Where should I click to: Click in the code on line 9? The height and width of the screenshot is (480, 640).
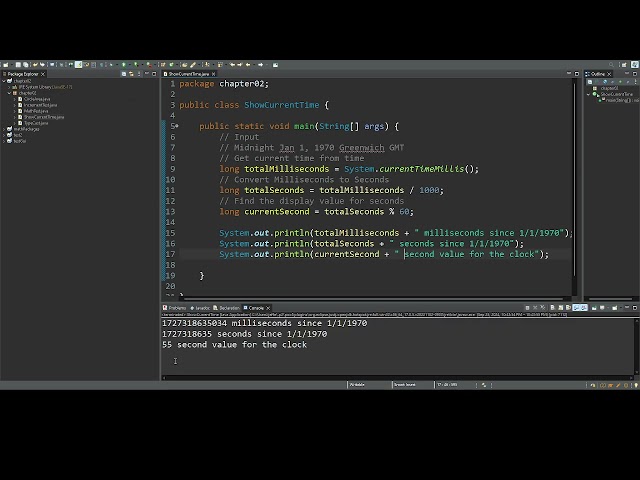tap(349, 169)
